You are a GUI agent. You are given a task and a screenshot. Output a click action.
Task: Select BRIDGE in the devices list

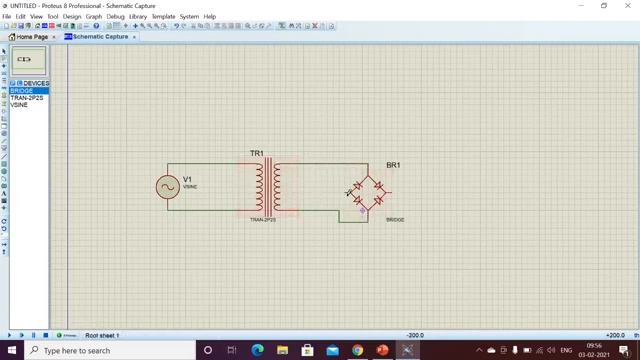(29, 91)
